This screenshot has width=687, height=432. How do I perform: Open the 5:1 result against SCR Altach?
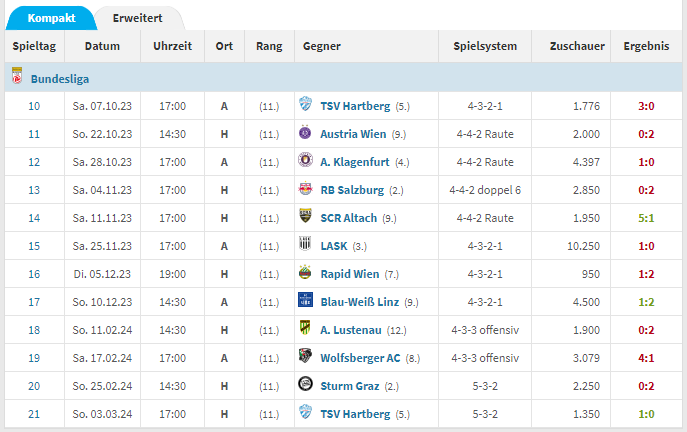coord(647,216)
